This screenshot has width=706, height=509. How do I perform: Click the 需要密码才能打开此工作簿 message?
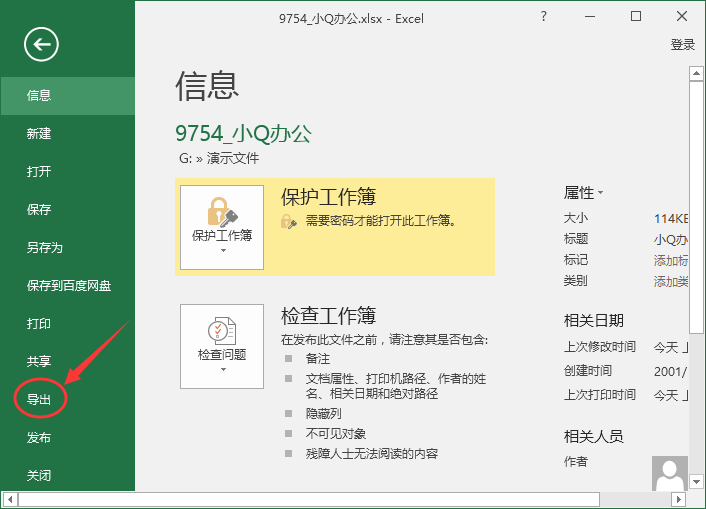381,220
